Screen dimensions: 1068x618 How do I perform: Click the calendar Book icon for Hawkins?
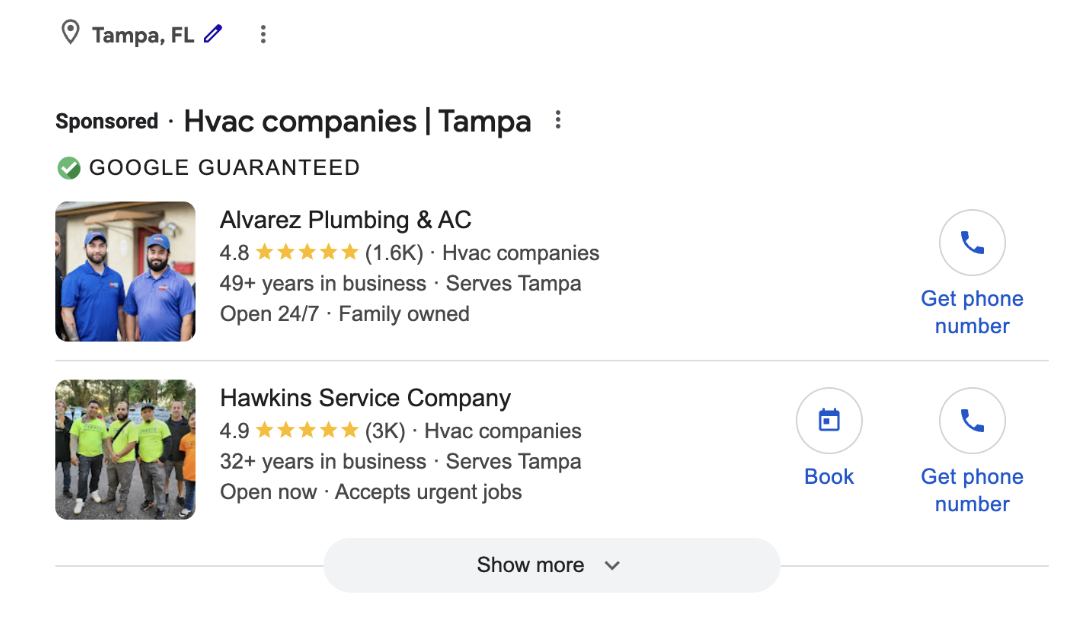pos(829,421)
